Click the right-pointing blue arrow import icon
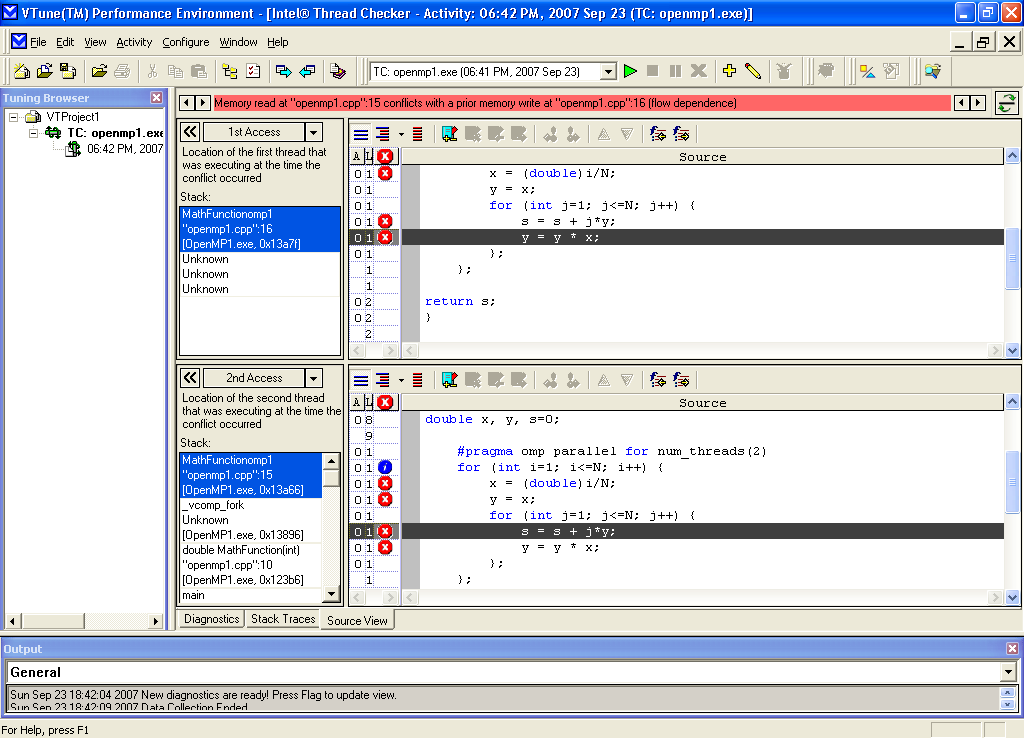Screen dimensions: 1024x738 click(x=283, y=71)
